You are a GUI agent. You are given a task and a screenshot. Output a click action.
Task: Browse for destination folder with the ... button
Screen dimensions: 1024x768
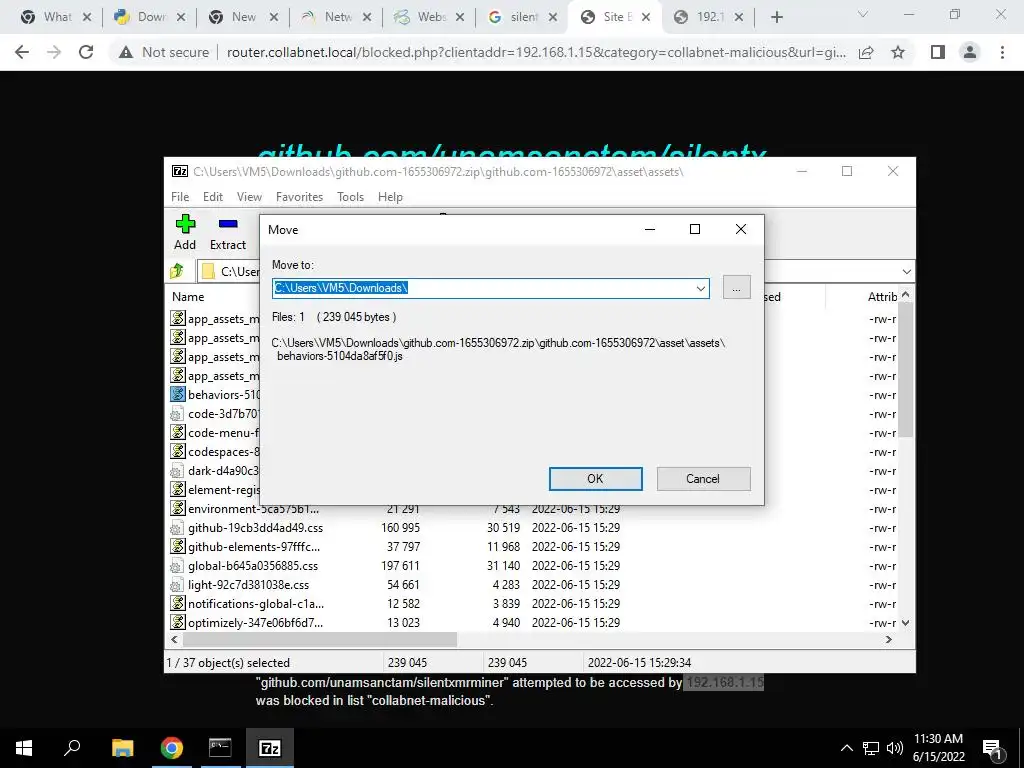(737, 287)
